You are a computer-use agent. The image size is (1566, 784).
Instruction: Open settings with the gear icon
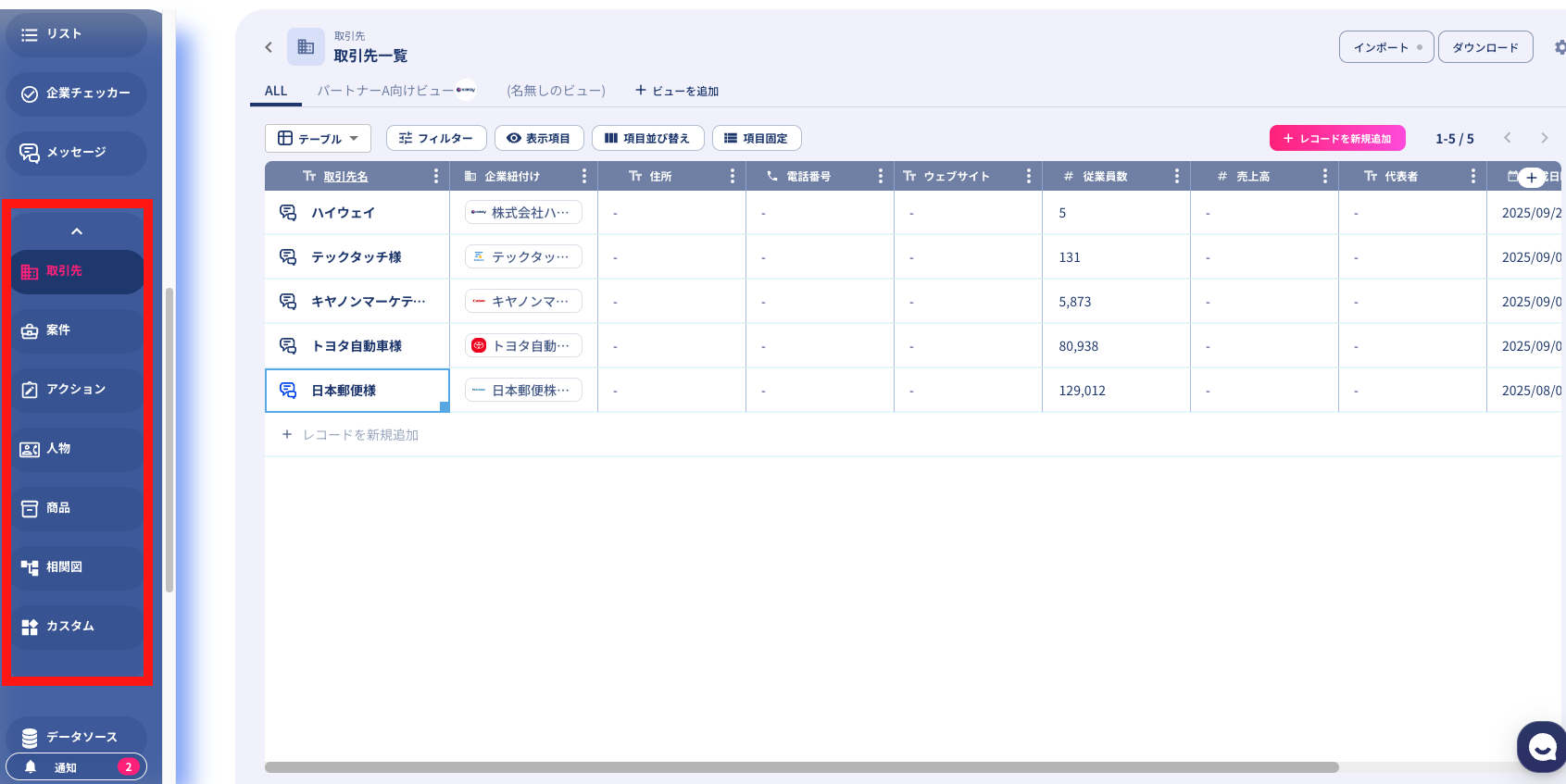point(1560,47)
